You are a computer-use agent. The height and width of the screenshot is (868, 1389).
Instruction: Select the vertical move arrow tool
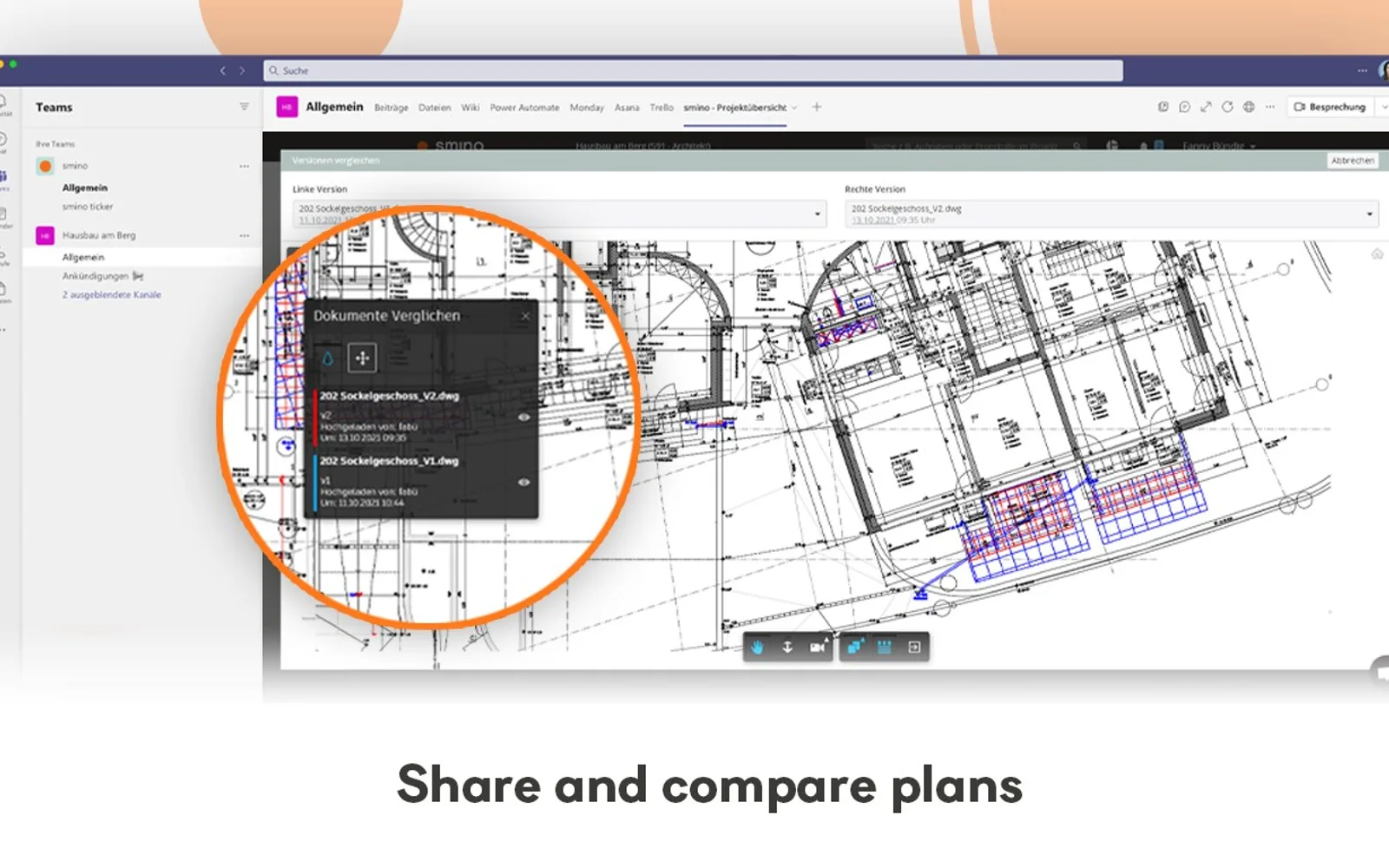tap(787, 648)
